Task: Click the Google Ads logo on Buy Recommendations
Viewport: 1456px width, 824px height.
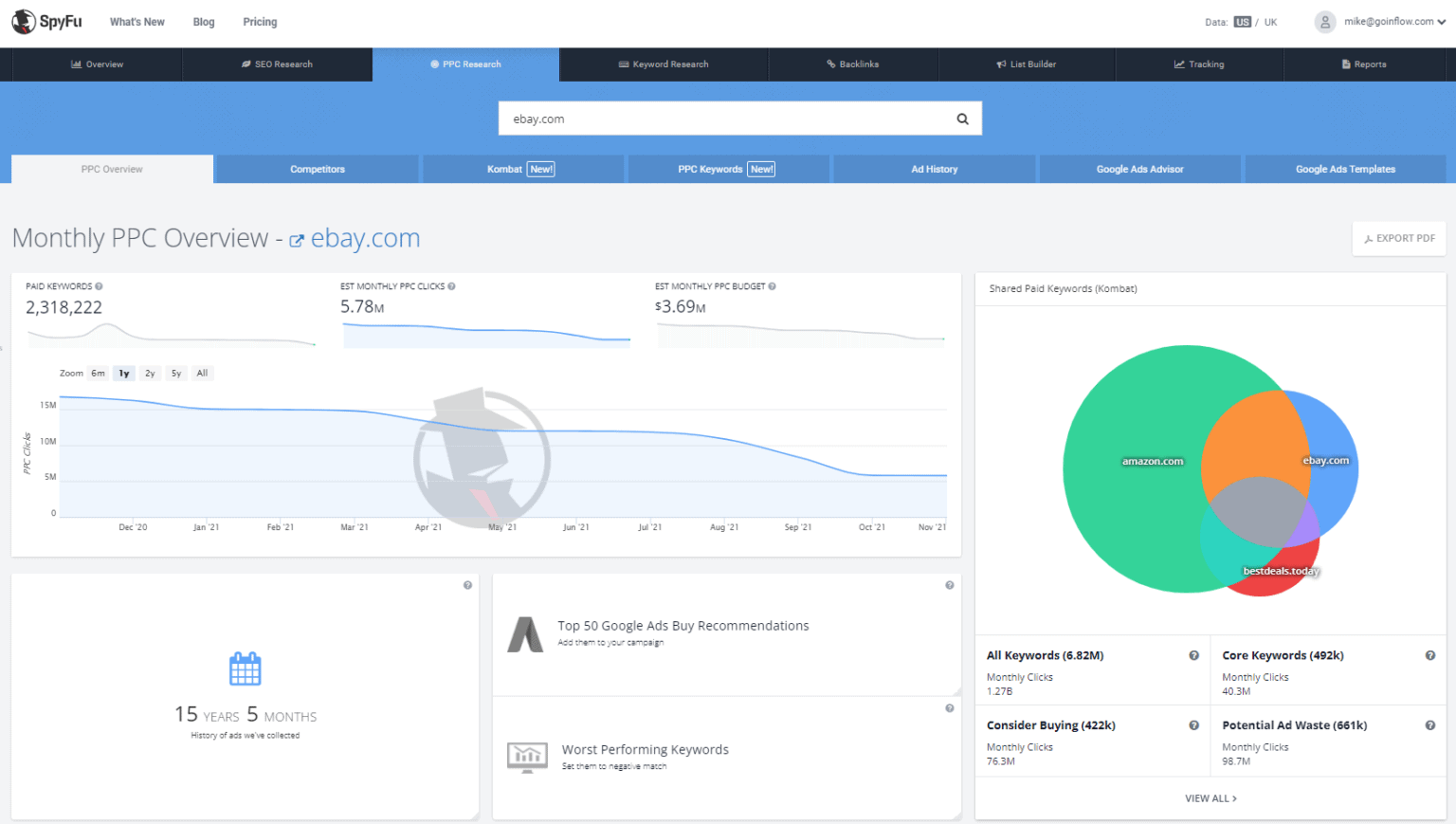Action: point(526,634)
